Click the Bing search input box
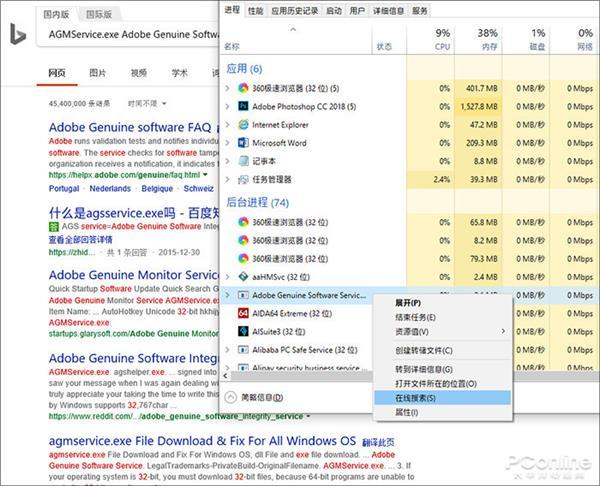The width and height of the screenshot is (600, 486). tap(130, 34)
